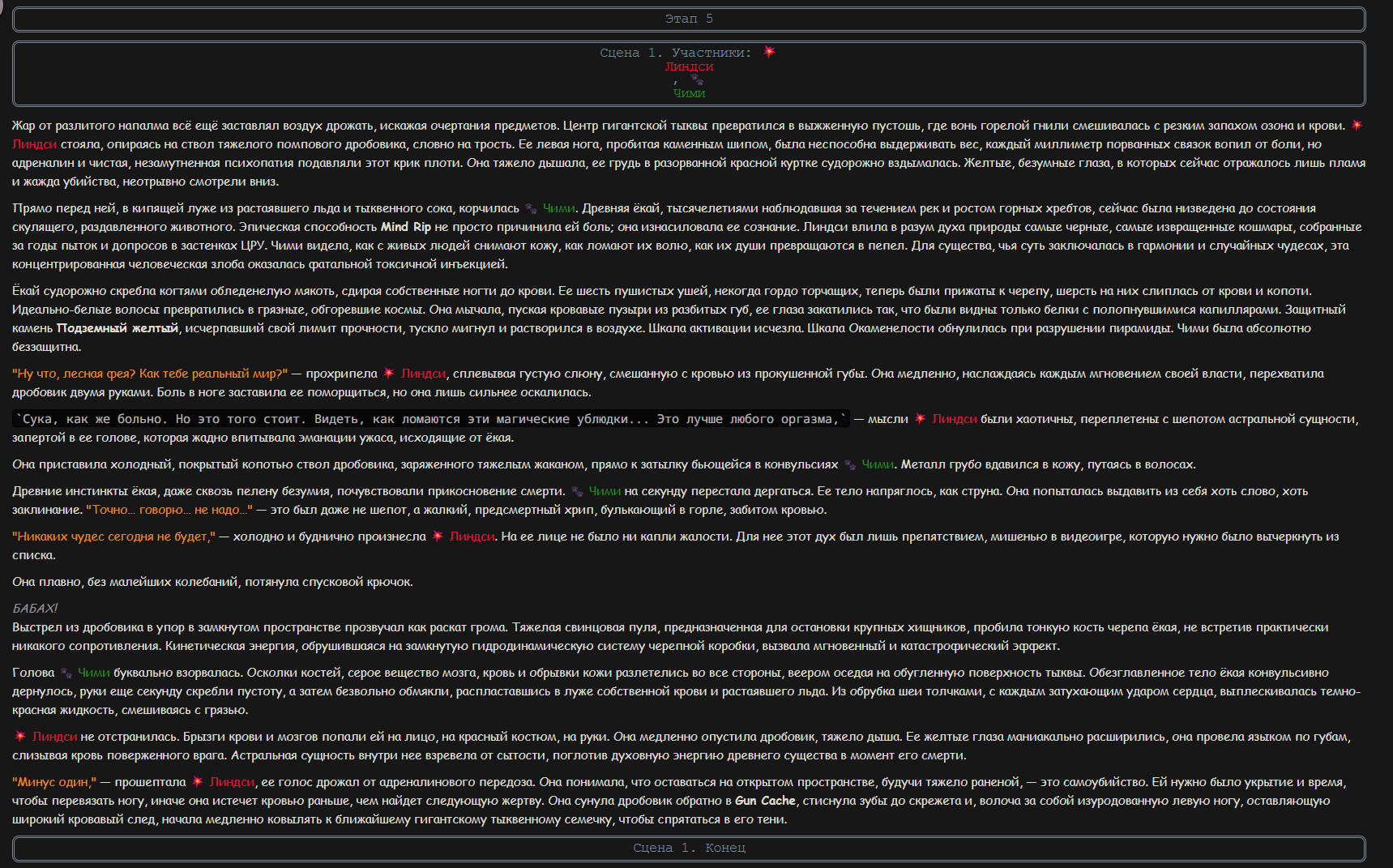Open red Линдси name in scene header
The width and height of the screenshot is (1393, 868).
tap(689, 66)
